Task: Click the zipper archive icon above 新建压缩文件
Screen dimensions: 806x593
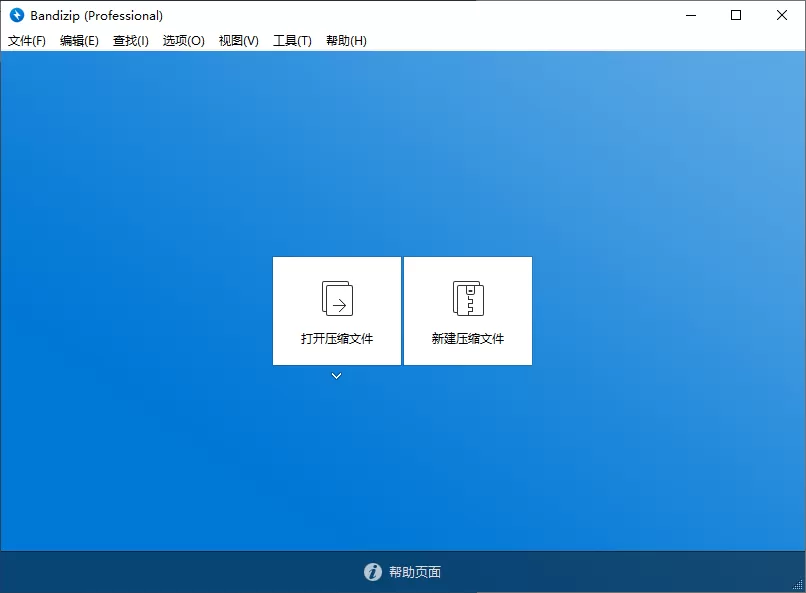Action: (467, 297)
